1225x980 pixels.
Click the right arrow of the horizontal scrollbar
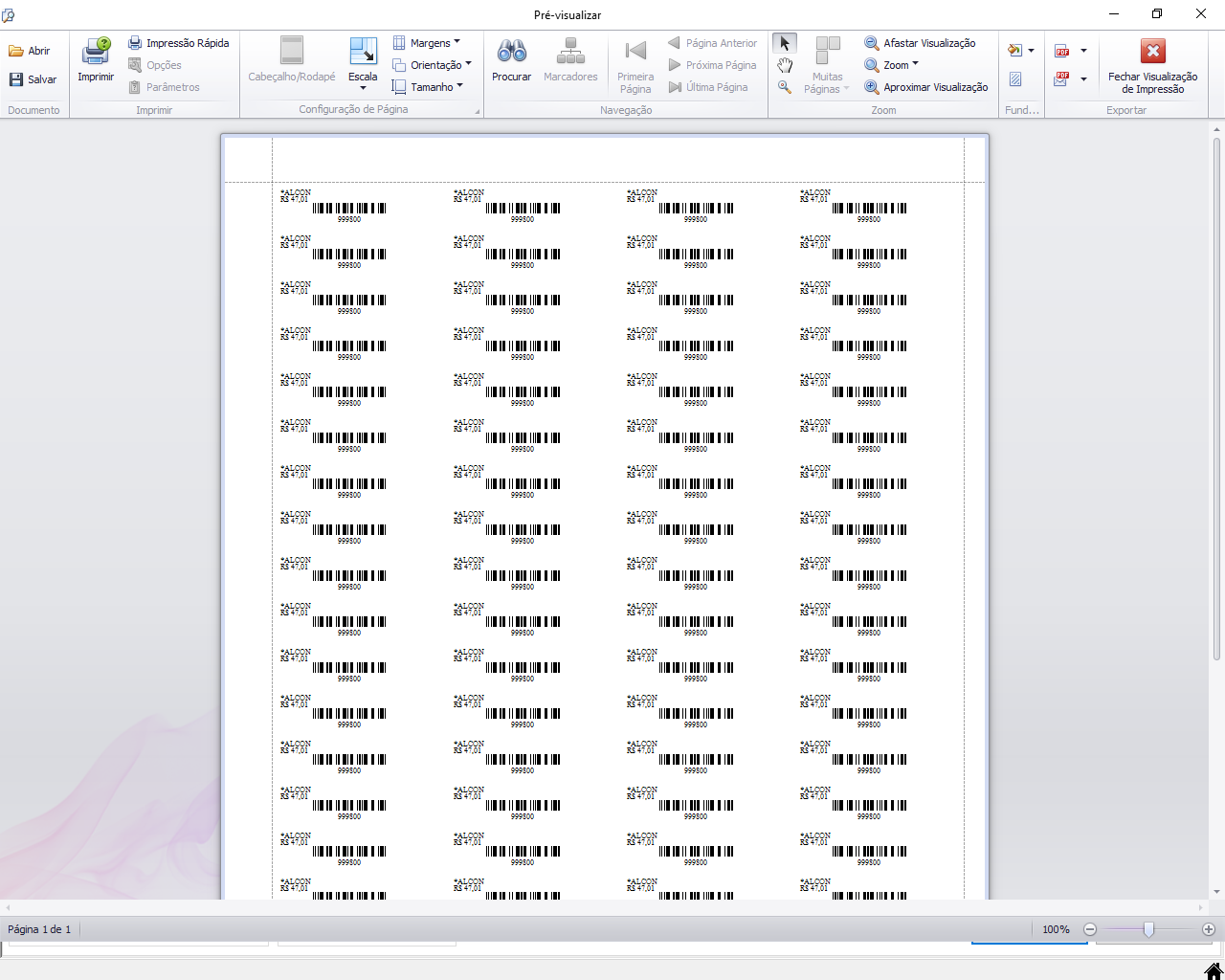click(1202, 907)
